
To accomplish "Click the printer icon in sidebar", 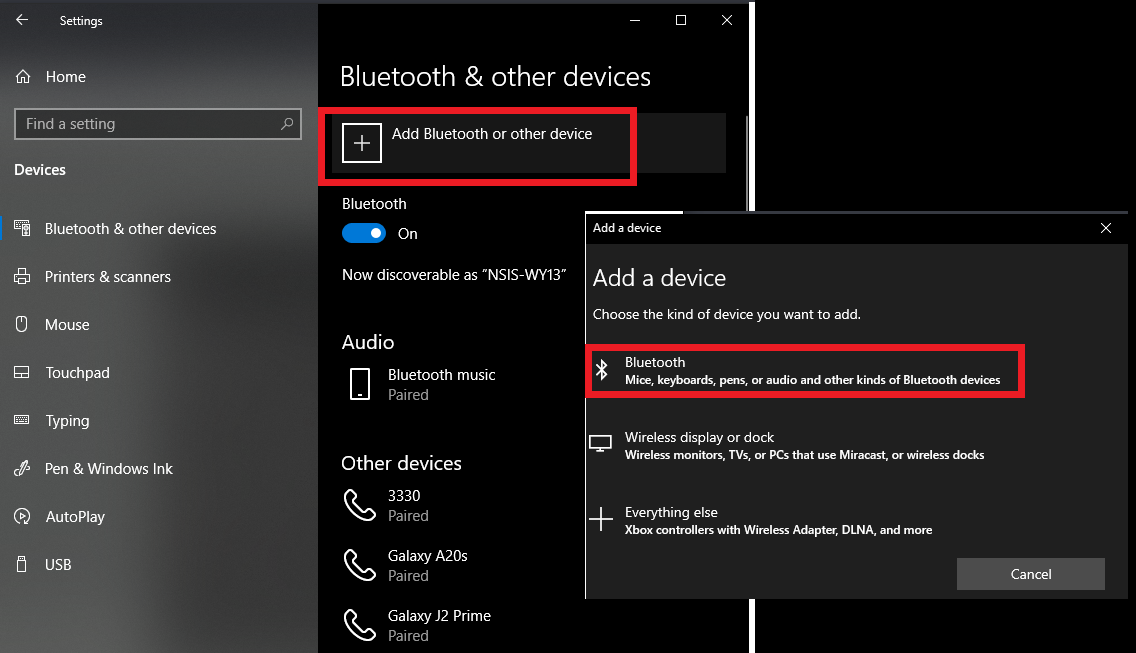I will pos(22,276).
